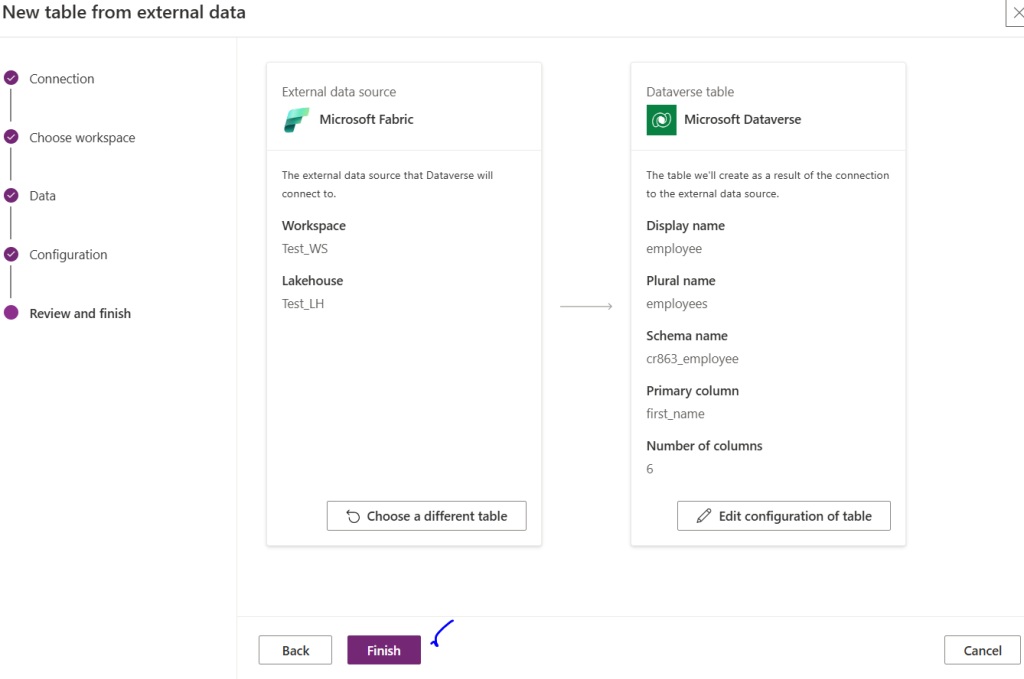Choose a different table
This screenshot has height=679, width=1024.
click(426, 516)
